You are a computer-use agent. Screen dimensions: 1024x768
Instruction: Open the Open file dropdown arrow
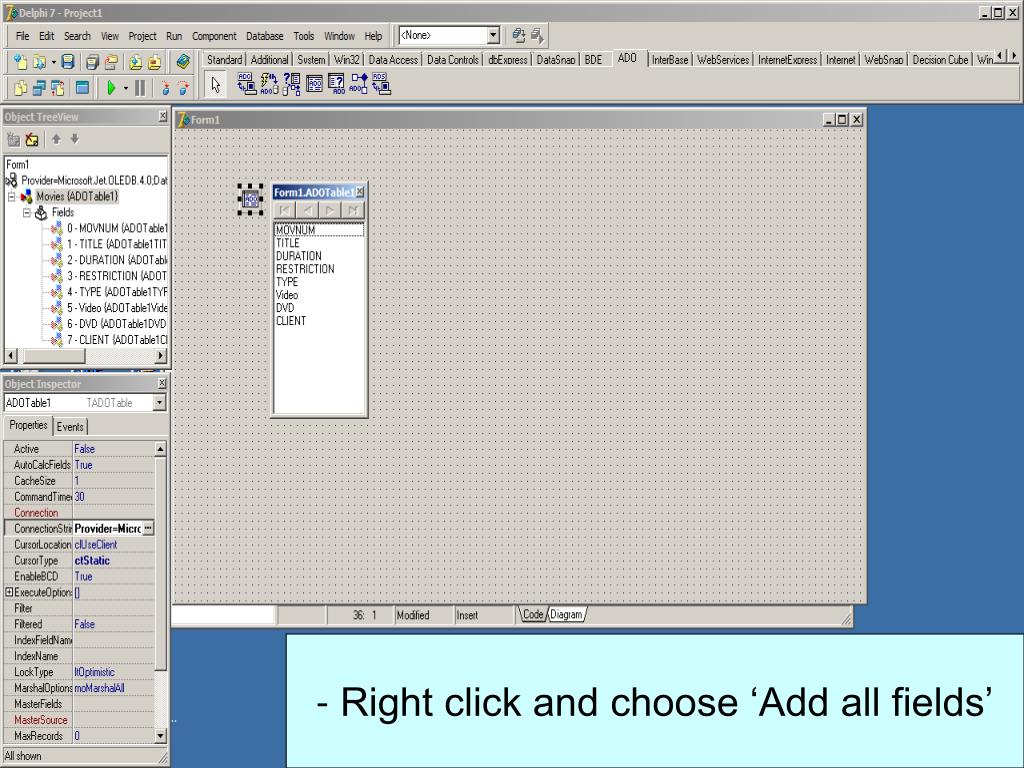point(54,63)
